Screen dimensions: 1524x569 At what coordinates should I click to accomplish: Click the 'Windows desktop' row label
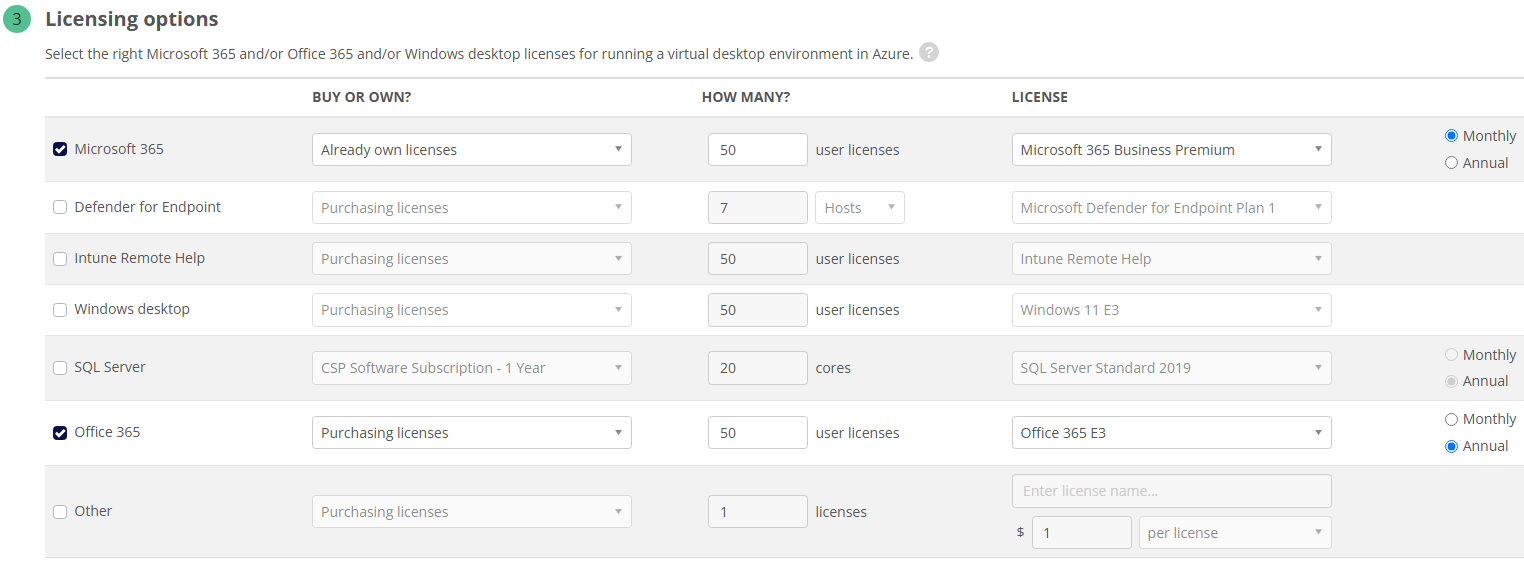point(132,309)
